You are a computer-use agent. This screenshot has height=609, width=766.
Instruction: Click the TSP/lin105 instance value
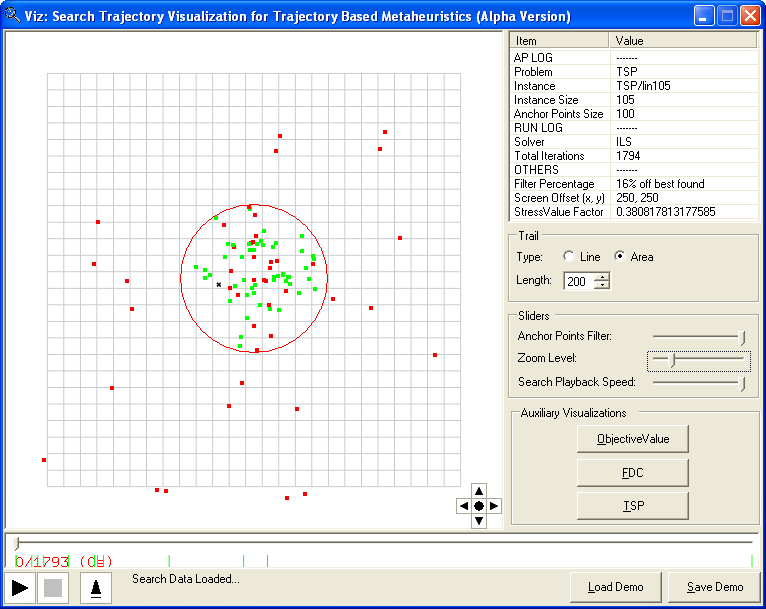pyautogui.click(x=643, y=86)
